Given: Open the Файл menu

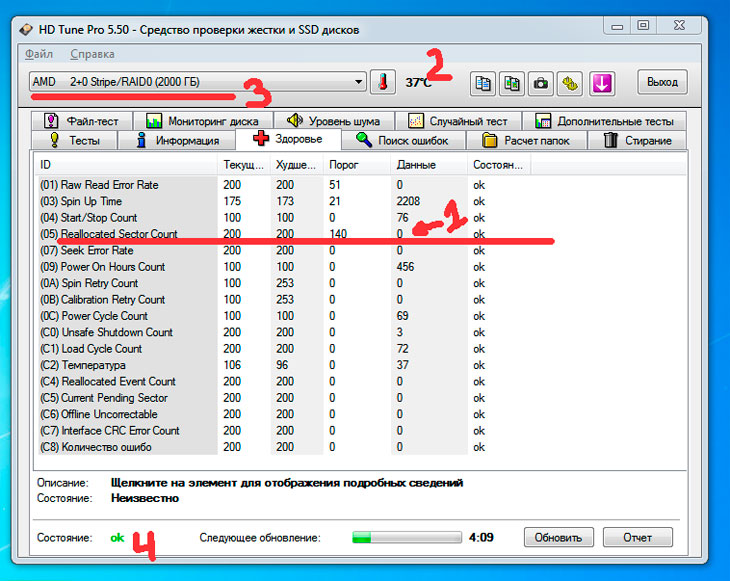Looking at the screenshot, I should tap(39, 54).
